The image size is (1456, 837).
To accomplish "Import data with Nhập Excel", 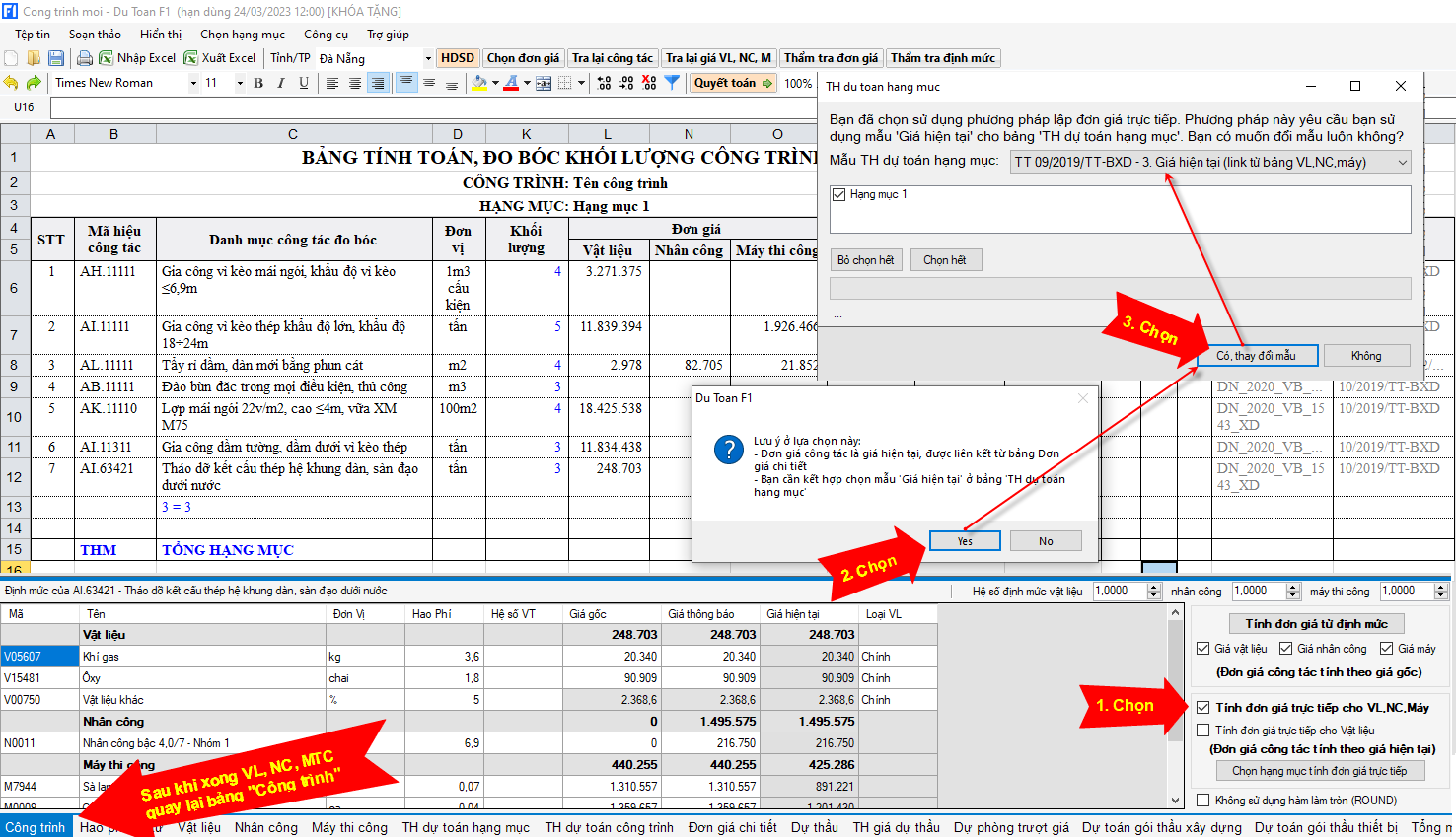I will 137,58.
